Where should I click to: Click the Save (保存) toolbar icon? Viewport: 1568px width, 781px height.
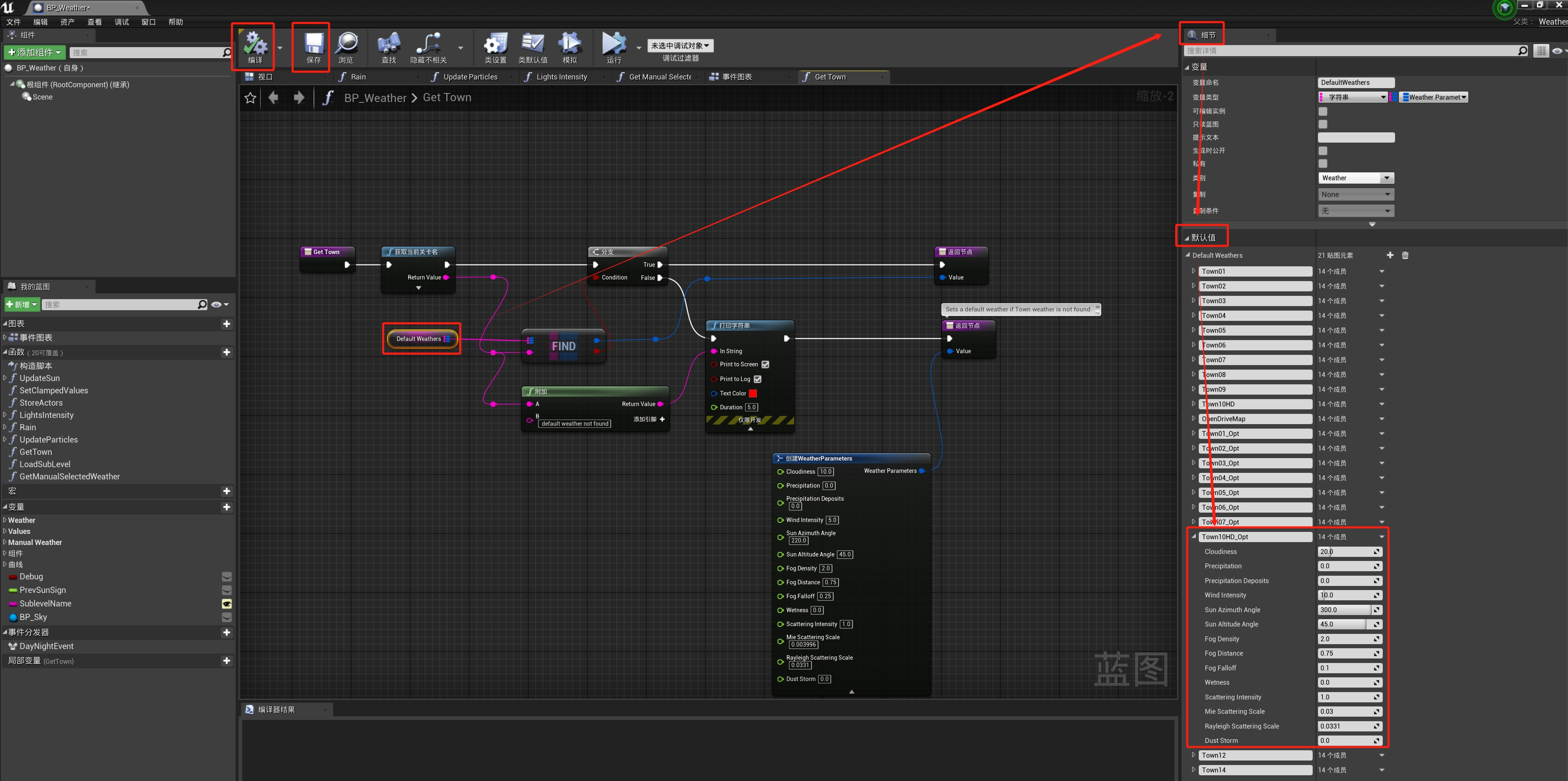pyautogui.click(x=314, y=44)
